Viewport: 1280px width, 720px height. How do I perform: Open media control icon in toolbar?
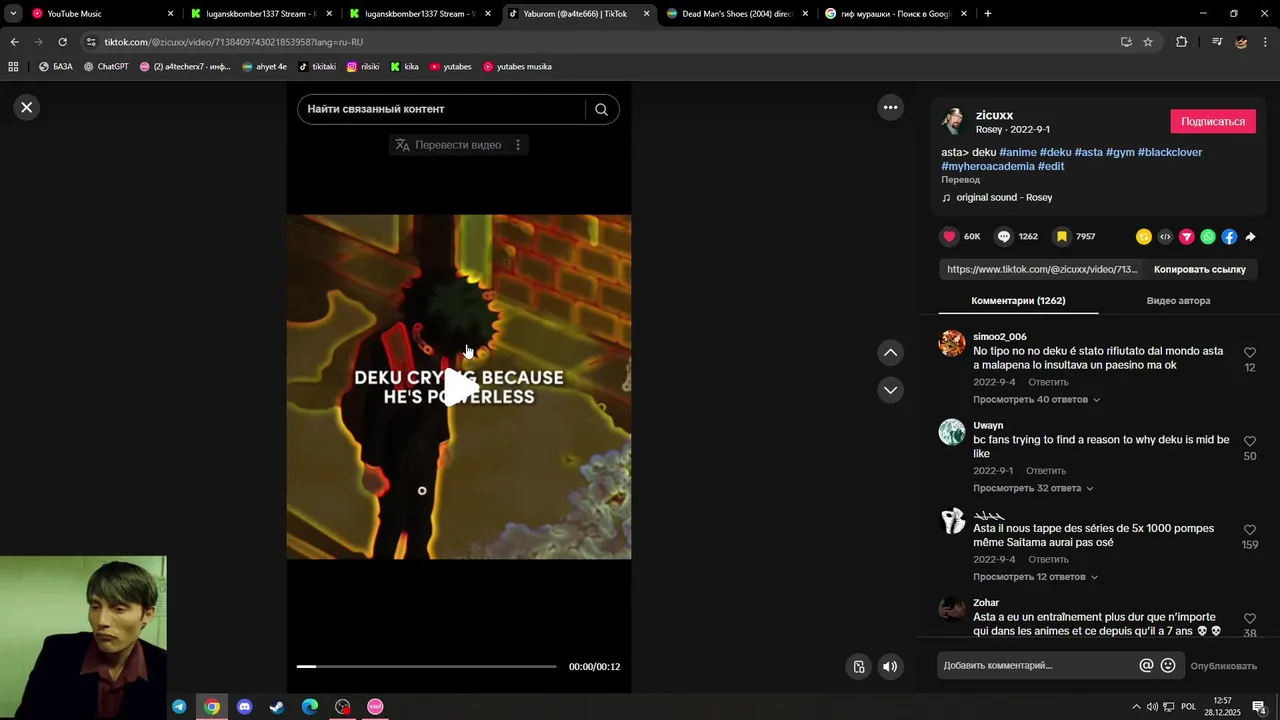point(1217,42)
